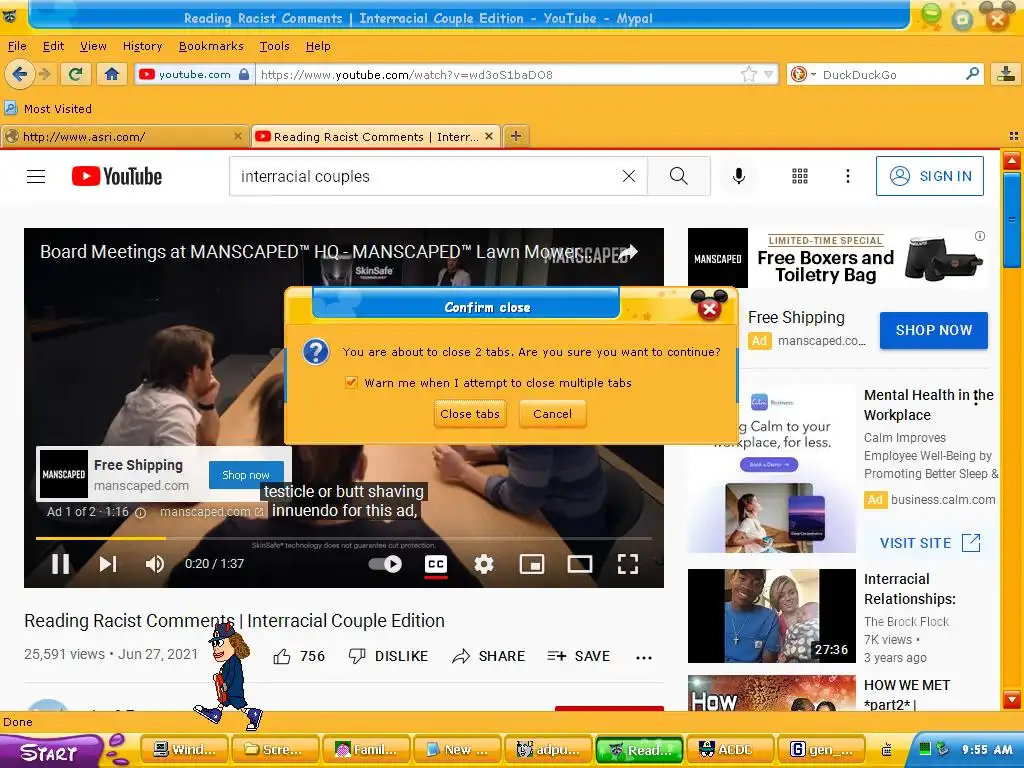Click the SIGN IN button
This screenshot has width=1024, height=768.
[x=929, y=176]
